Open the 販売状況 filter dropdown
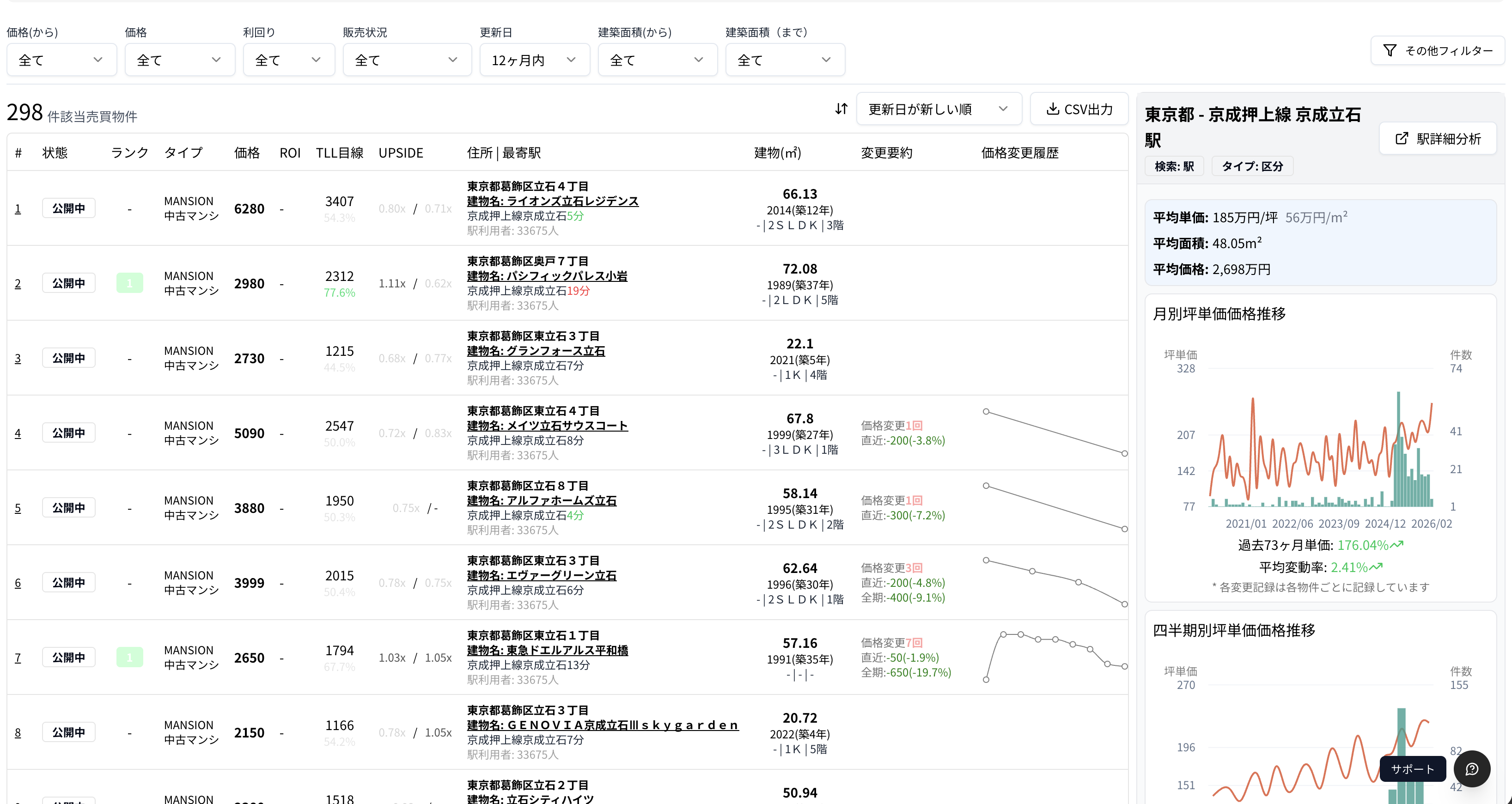The height and width of the screenshot is (804, 1512). pyautogui.click(x=407, y=59)
